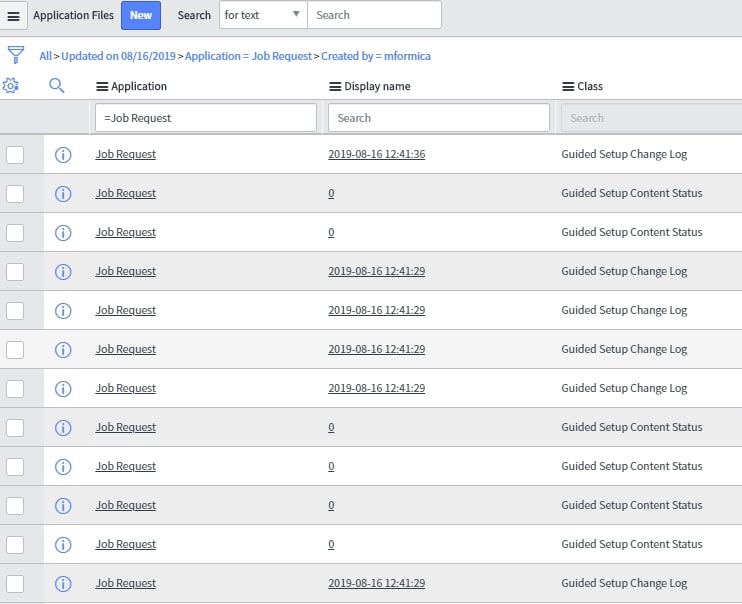Sort by the Display name column header
Screen dimensions: 742x604
point(377,87)
